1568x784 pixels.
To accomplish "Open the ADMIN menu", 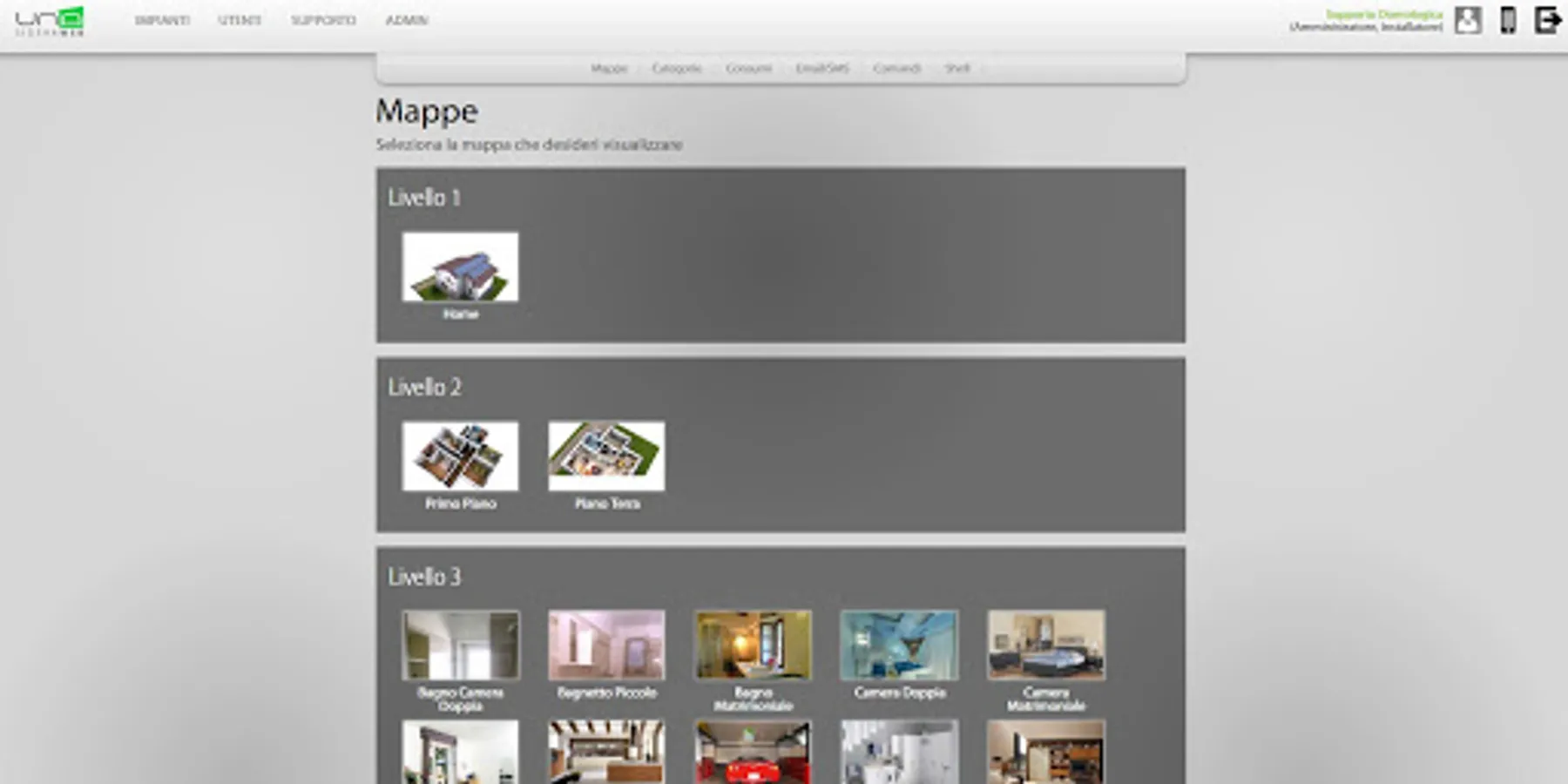I will click(x=407, y=20).
